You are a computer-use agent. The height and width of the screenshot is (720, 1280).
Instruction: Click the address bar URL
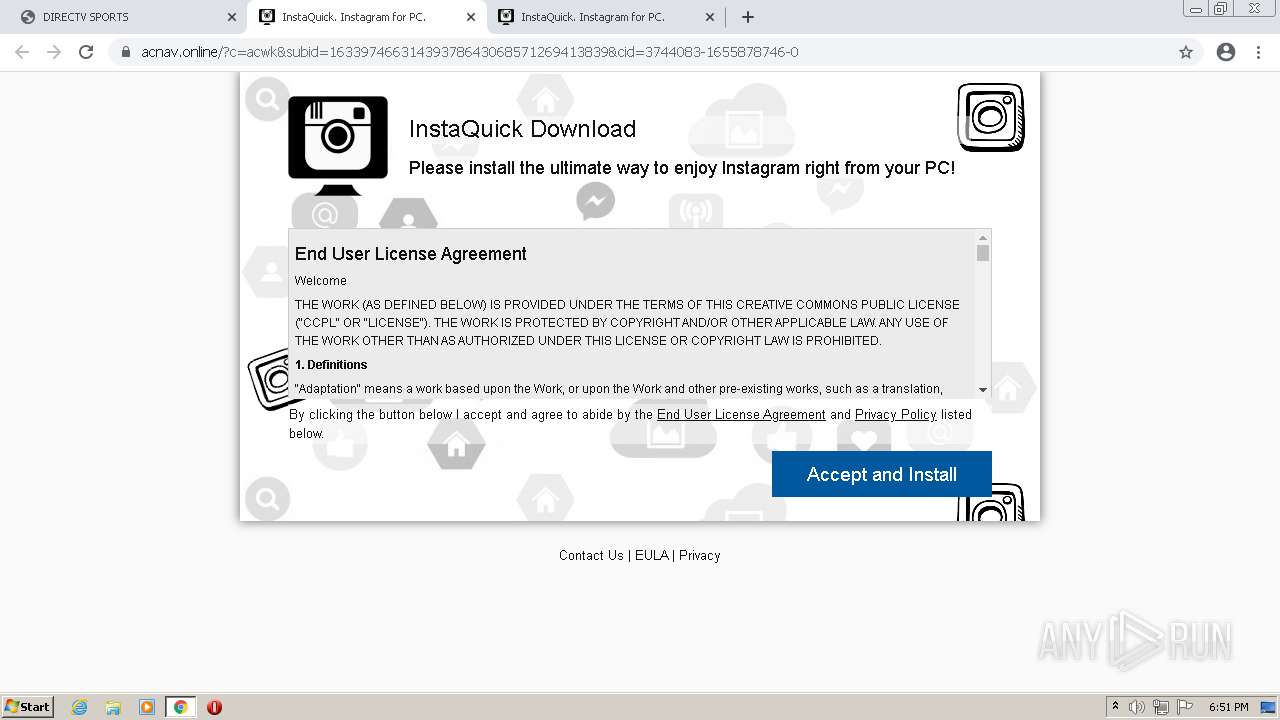(470, 52)
